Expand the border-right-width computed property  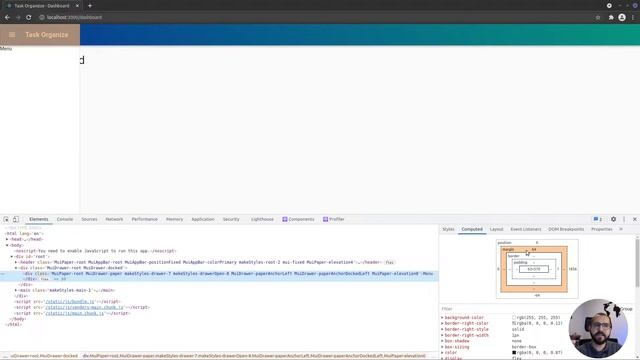pyautogui.click(x=442, y=335)
